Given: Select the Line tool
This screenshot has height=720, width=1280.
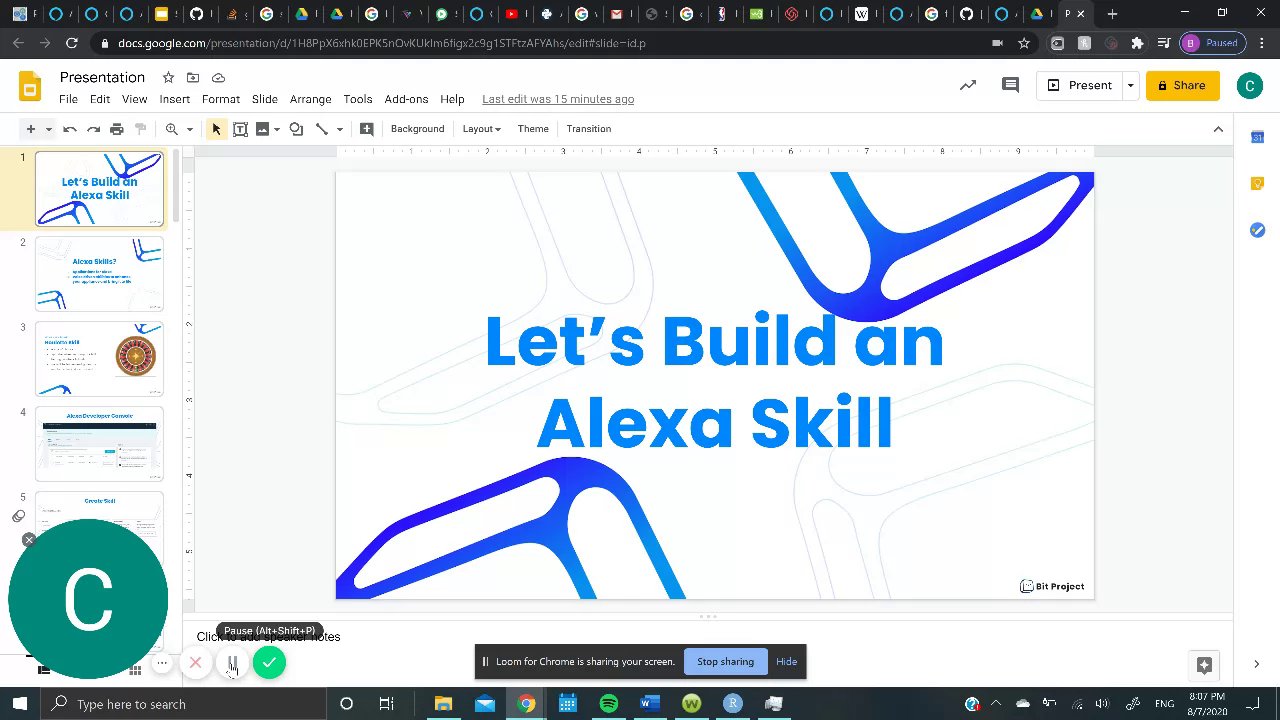Looking at the screenshot, I should 322,129.
